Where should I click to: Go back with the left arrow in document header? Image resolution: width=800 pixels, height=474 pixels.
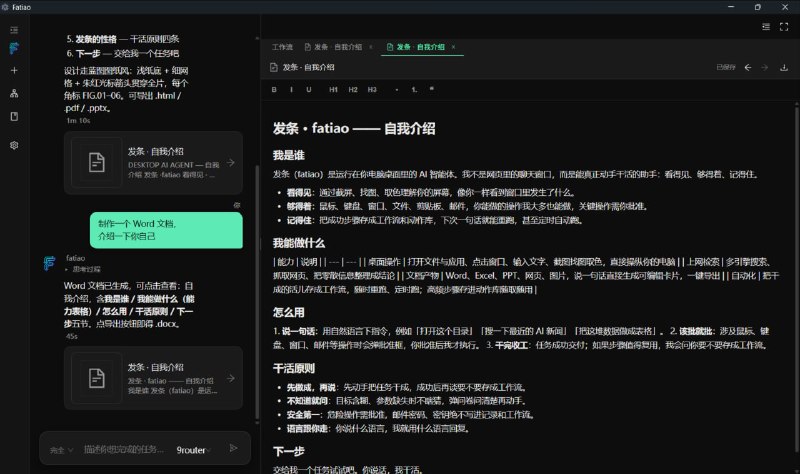[747, 67]
